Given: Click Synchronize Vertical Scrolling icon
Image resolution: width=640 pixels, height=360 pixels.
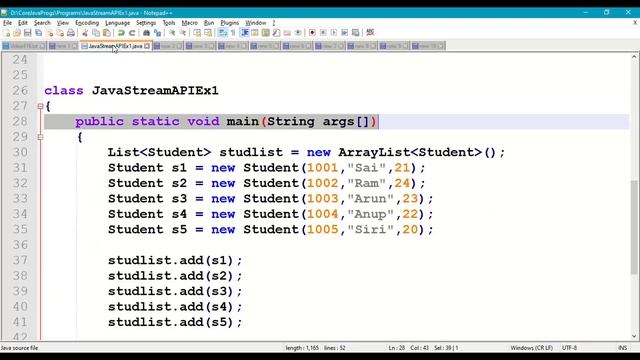Looking at the screenshot, I should (197, 33).
